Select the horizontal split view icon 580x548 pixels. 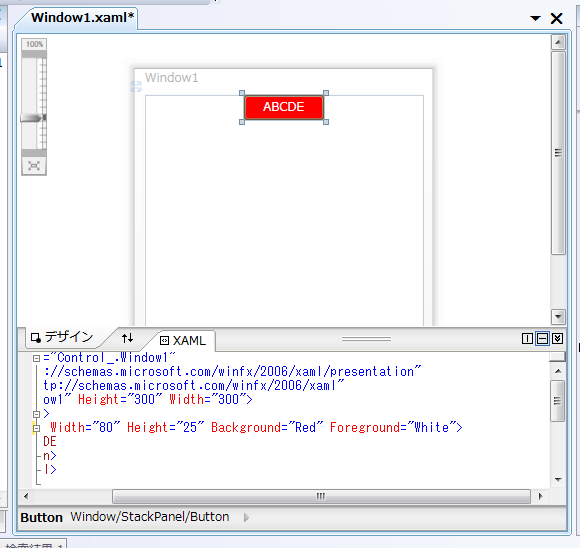click(542, 338)
